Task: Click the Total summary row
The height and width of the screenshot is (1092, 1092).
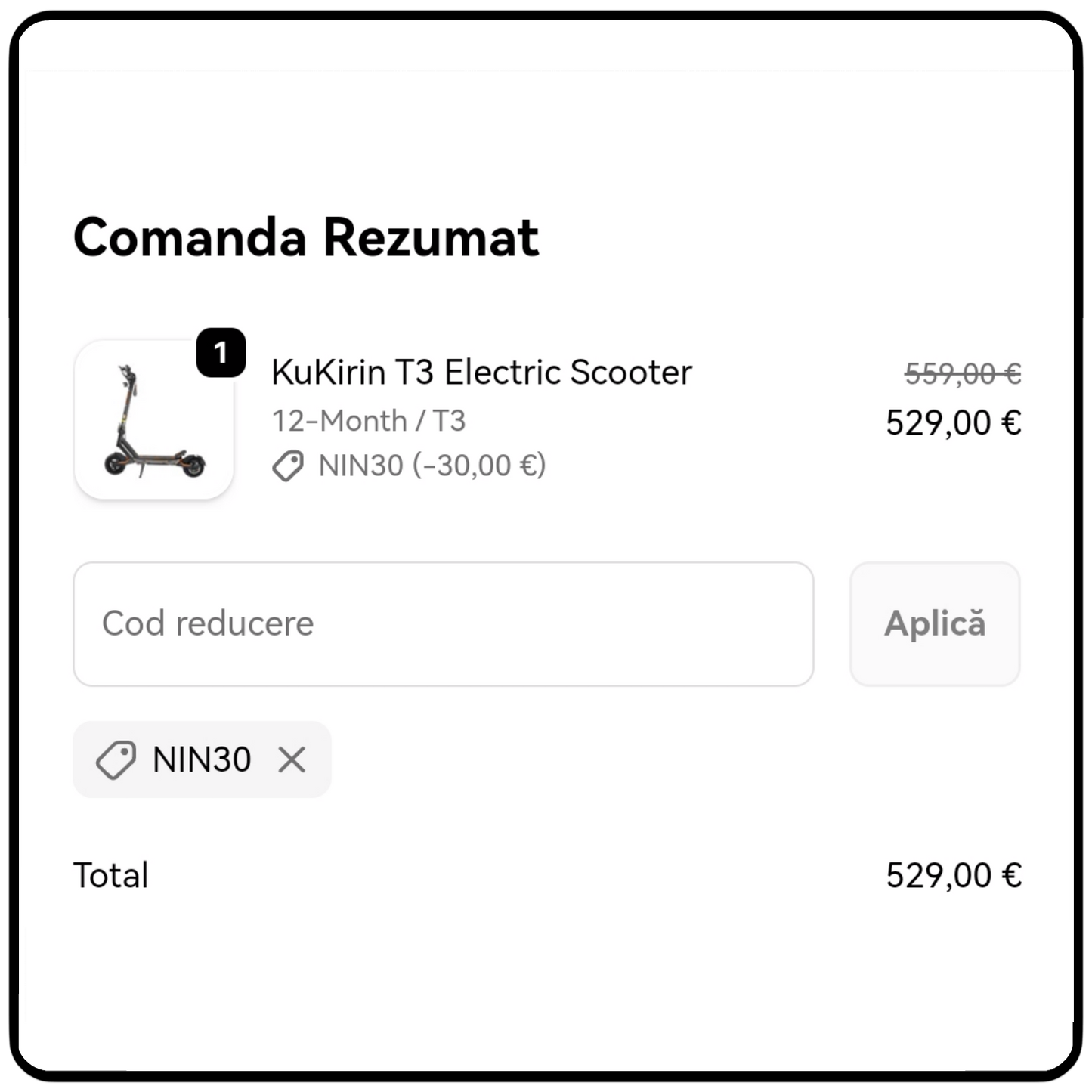Action: [x=546, y=874]
